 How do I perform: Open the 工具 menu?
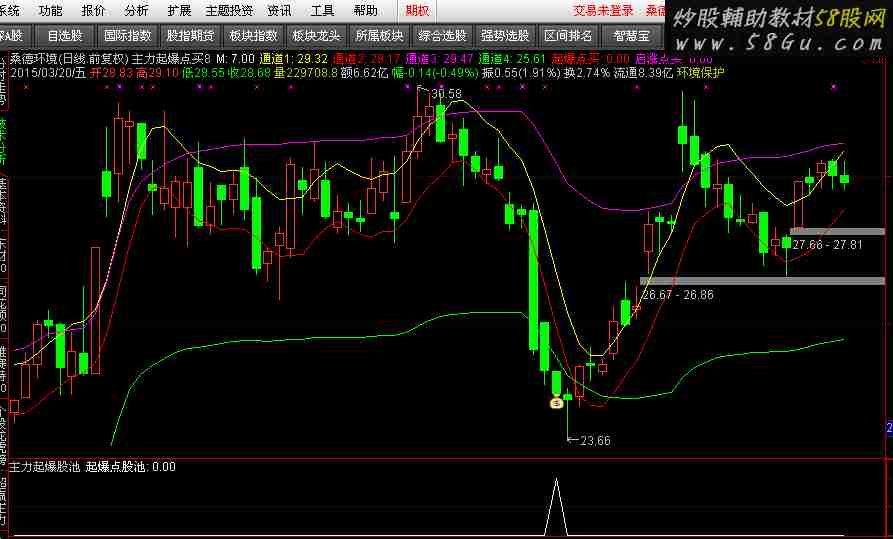(322, 10)
